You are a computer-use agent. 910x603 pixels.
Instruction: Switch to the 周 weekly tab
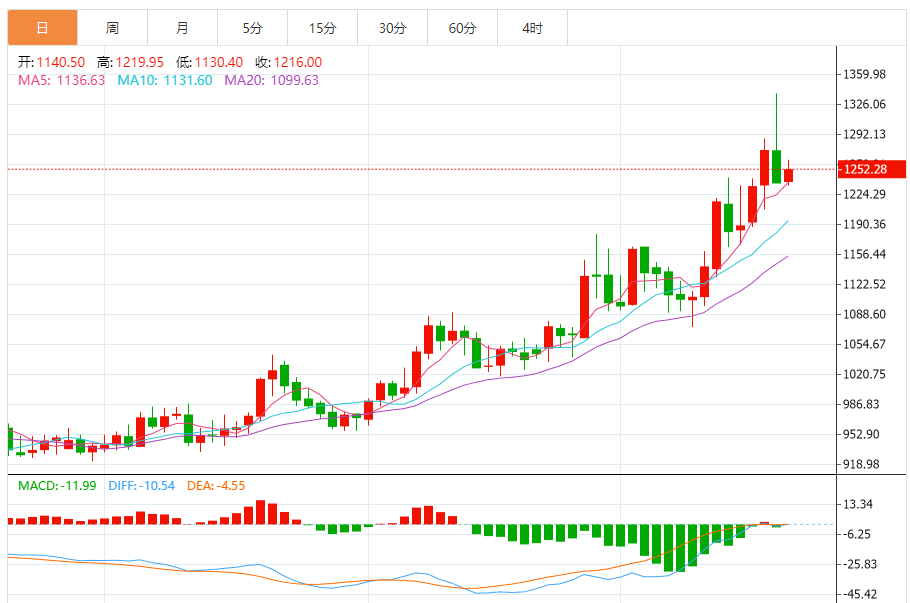coord(113,27)
